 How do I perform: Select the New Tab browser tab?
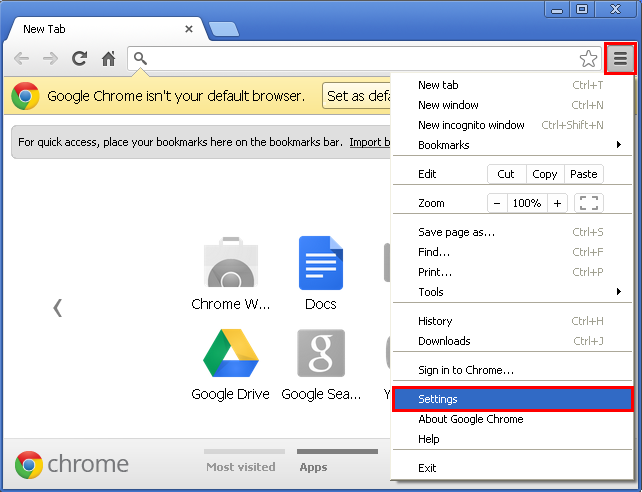pos(106,29)
